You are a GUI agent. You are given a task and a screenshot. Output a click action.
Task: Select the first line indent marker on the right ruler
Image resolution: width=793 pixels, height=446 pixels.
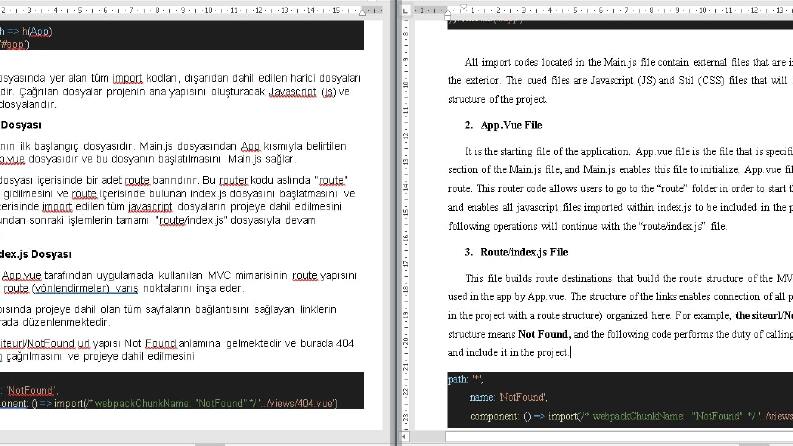click(x=464, y=8)
